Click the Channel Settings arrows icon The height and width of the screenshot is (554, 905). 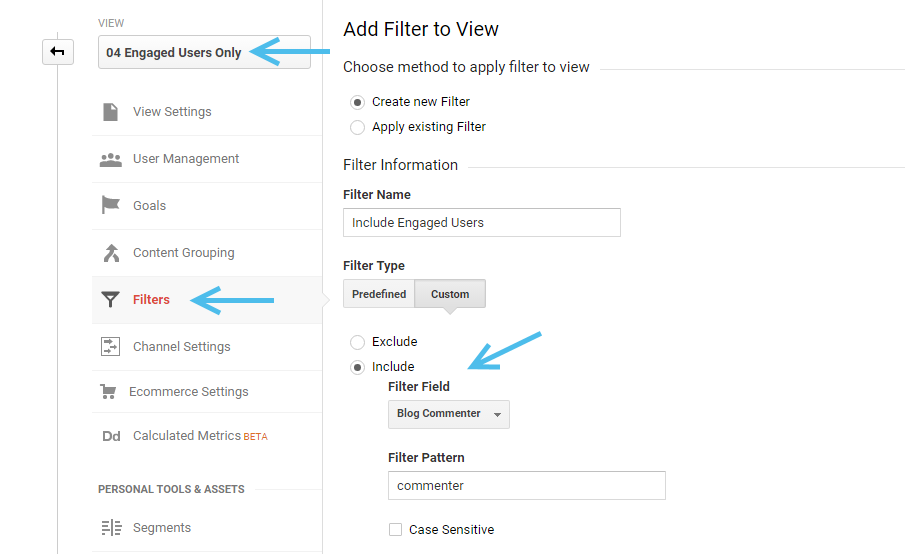[110, 346]
